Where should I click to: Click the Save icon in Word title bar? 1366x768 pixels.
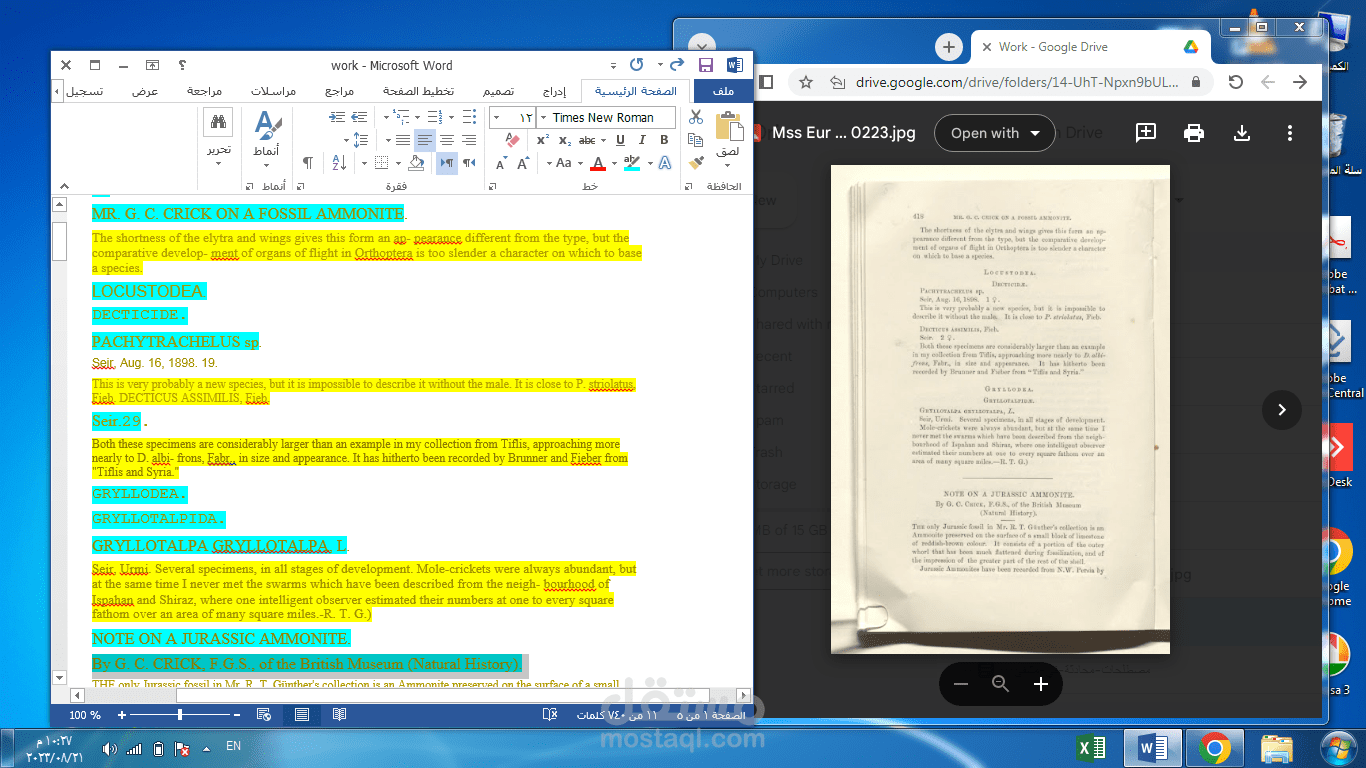pos(706,65)
